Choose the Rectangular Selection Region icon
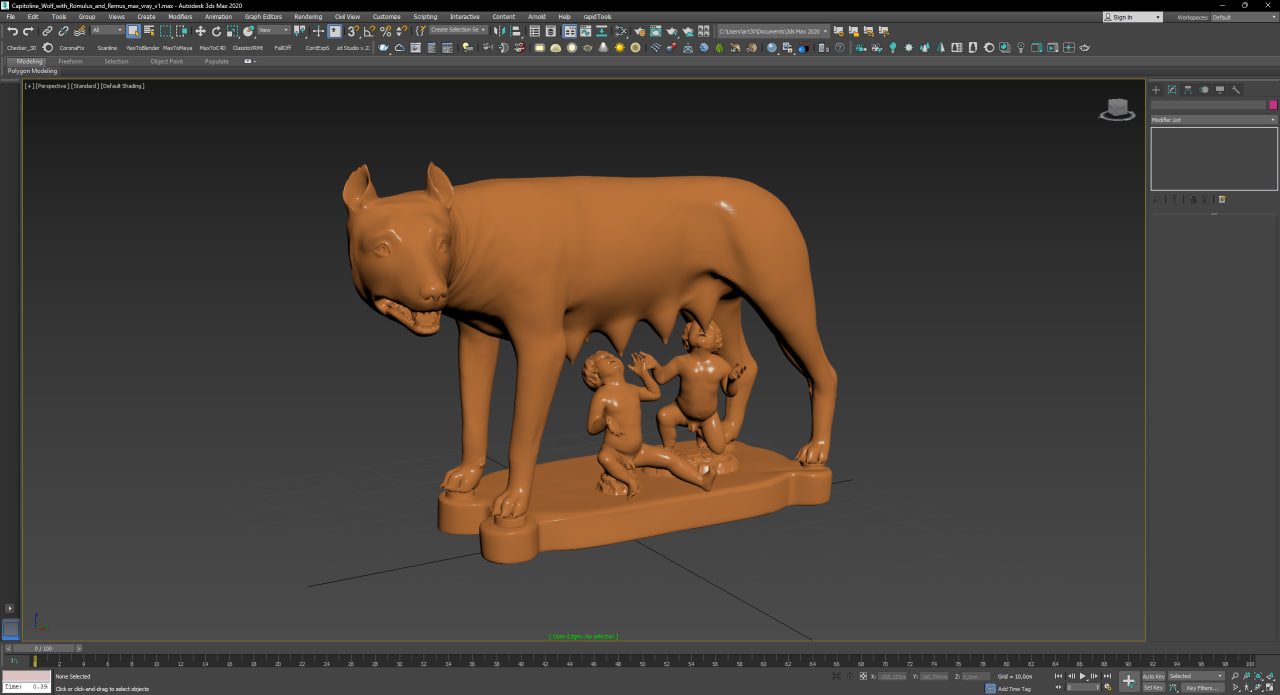The height and width of the screenshot is (695, 1280). click(x=165, y=31)
